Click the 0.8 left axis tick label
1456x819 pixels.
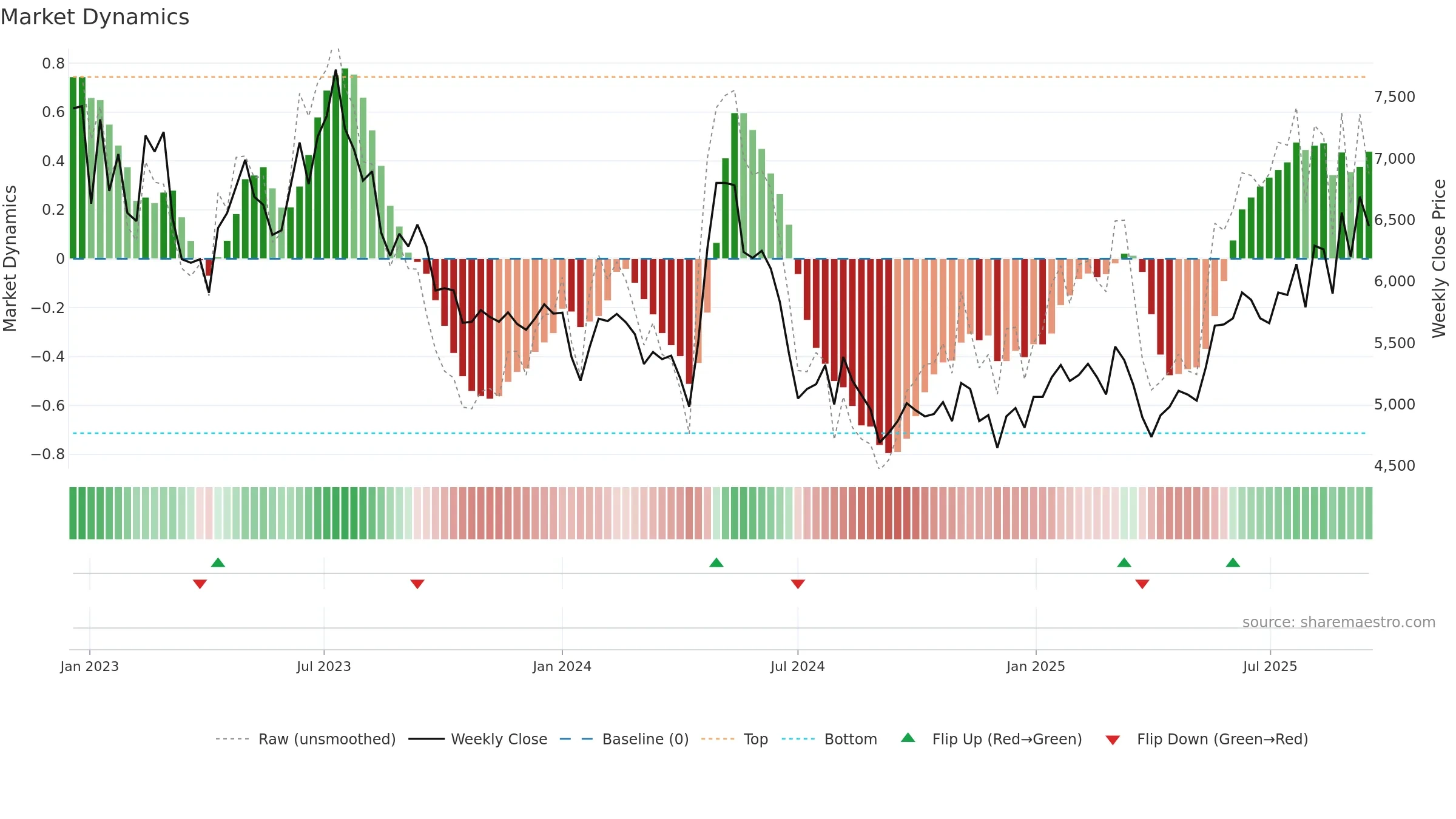point(53,64)
